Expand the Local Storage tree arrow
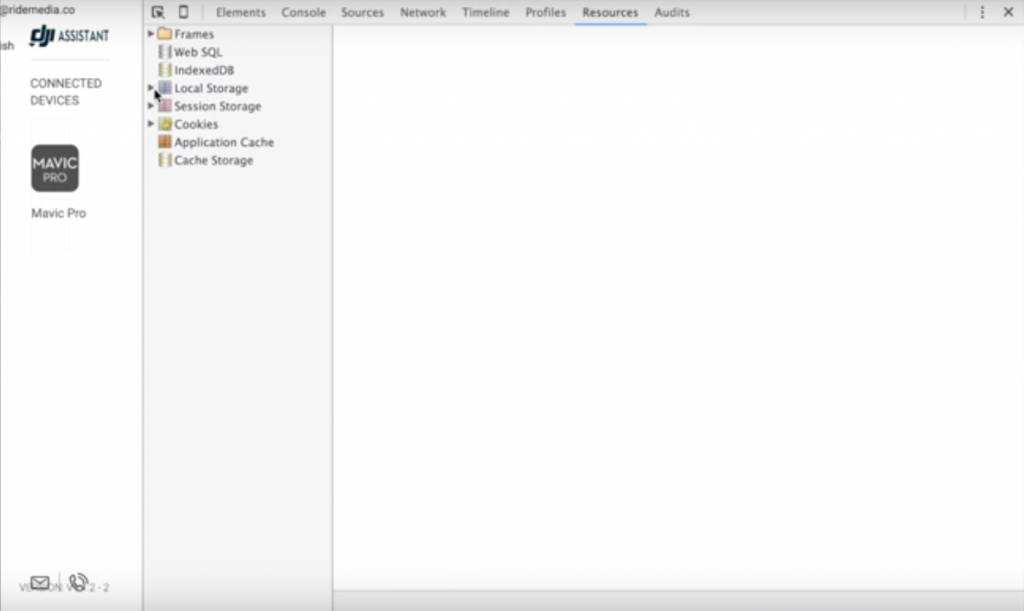The image size is (1024, 611). click(151, 88)
